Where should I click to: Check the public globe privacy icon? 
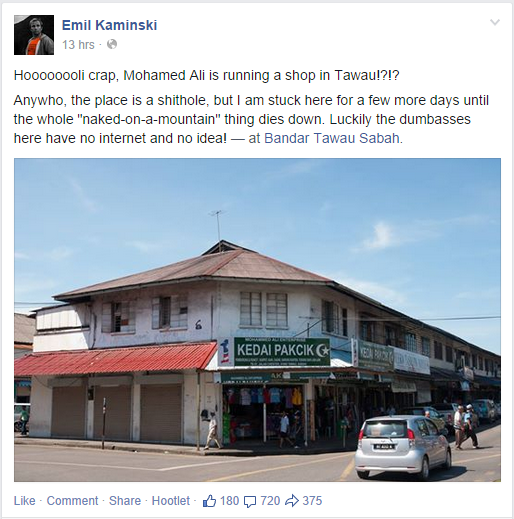point(112,44)
